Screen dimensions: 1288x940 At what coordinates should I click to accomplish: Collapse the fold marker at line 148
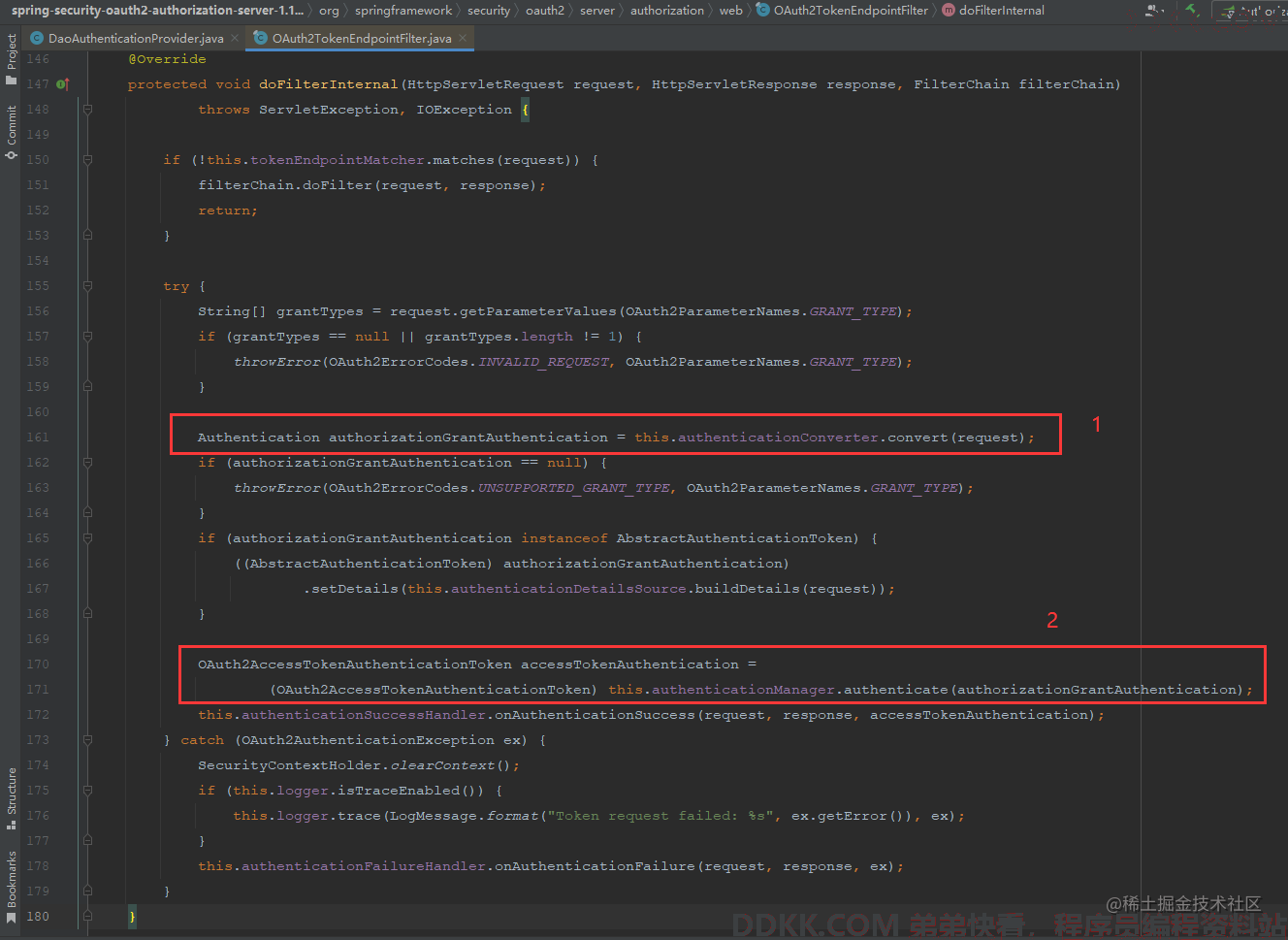click(x=87, y=110)
